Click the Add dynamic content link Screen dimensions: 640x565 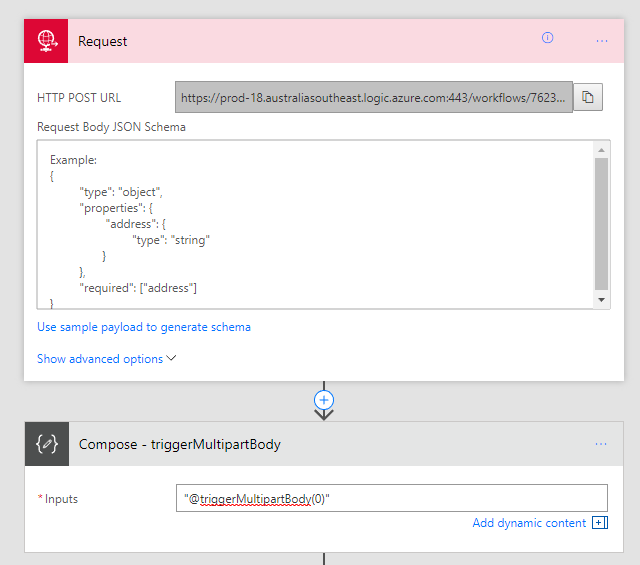pos(529,523)
